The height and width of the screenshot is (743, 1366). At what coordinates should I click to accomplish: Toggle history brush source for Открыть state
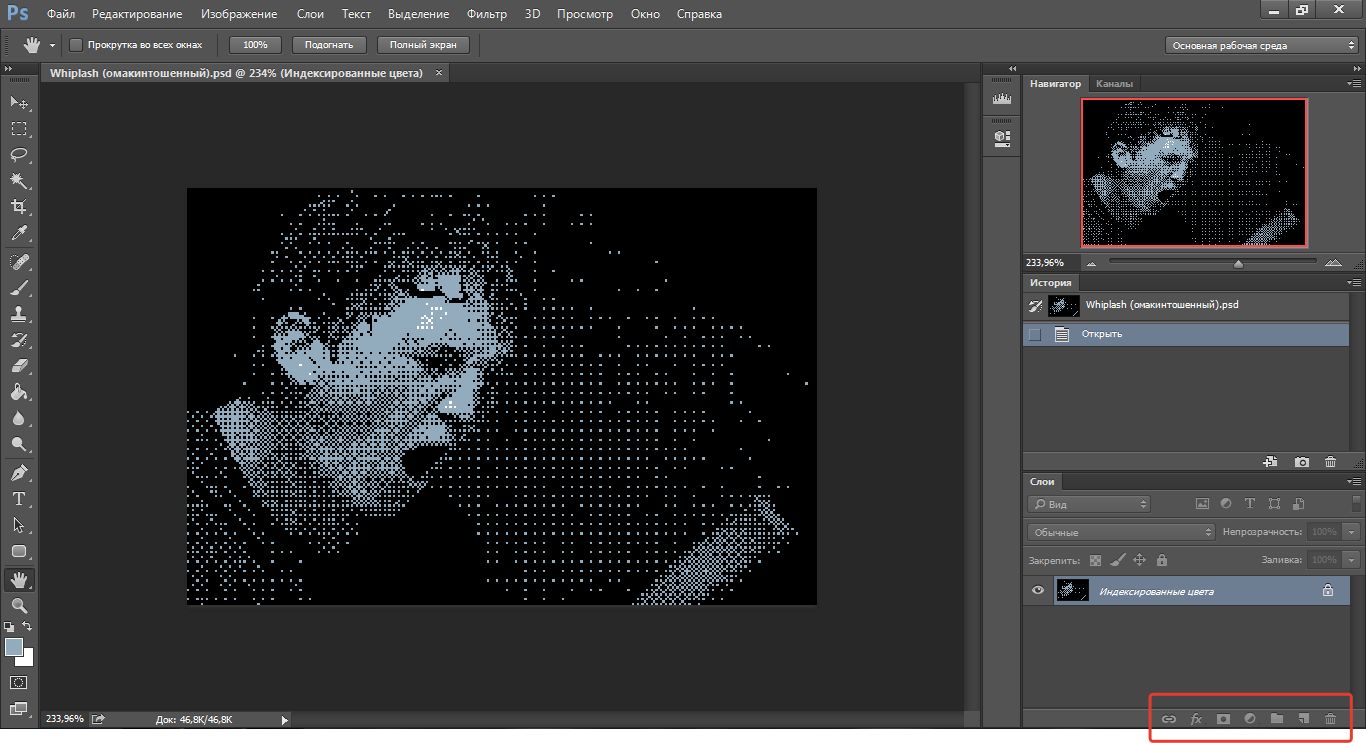[x=1035, y=334]
